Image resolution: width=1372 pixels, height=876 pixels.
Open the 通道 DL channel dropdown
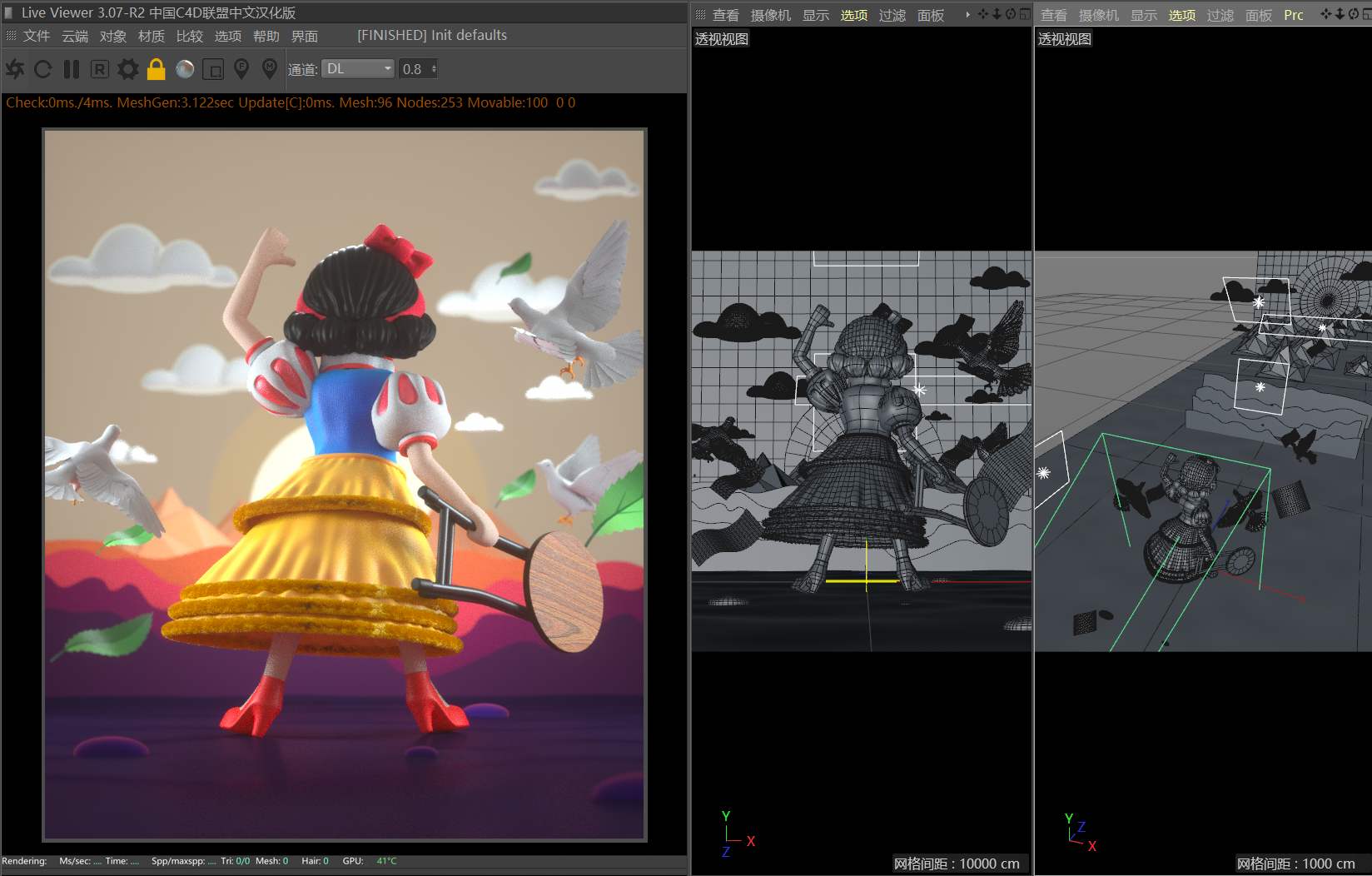click(x=359, y=69)
